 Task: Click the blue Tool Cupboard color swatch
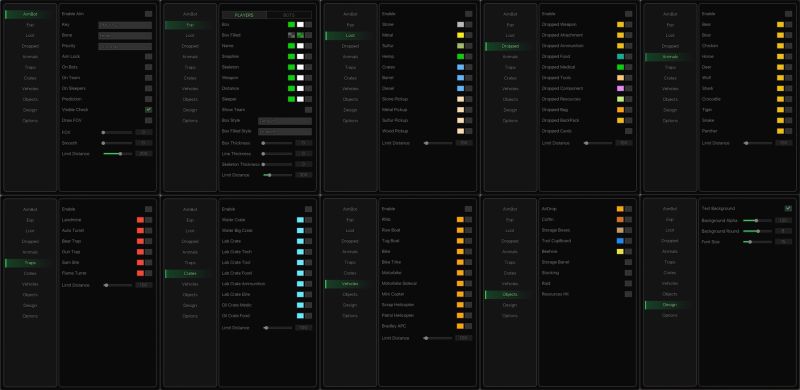click(620, 241)
